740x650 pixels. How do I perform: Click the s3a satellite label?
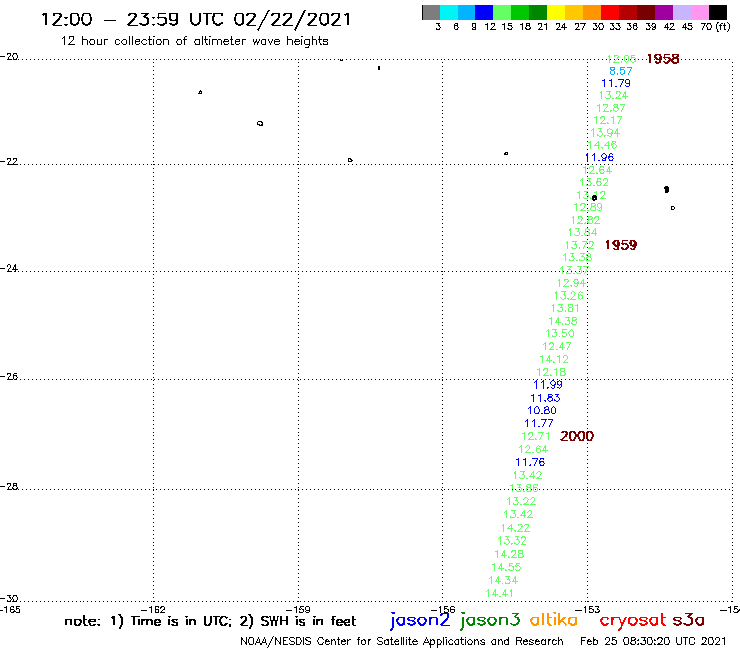click(x=688, y=620)
